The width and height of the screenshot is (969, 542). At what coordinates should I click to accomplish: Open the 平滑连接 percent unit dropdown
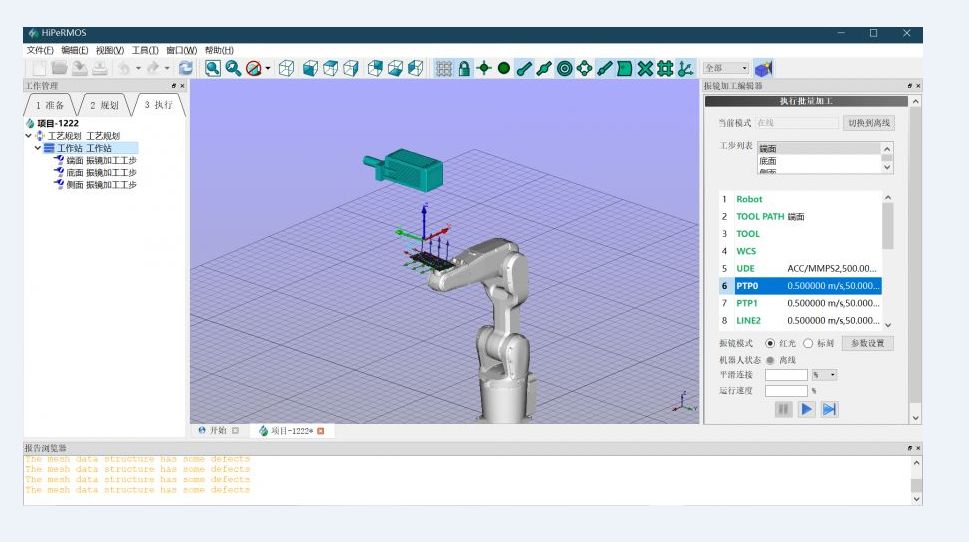point(824,375)
